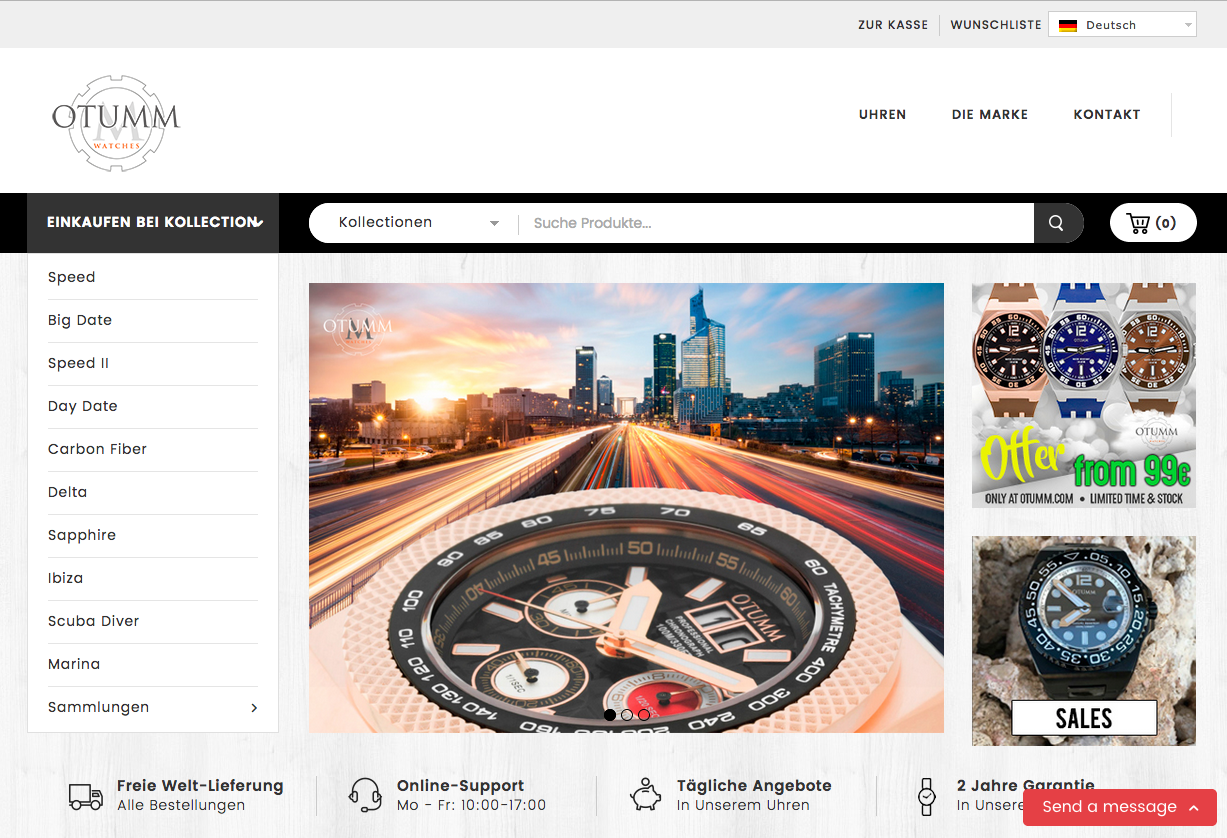Click the Alle Bestellungen text
The width and height of the screenshot is (1227, 838).
point(181,805)
